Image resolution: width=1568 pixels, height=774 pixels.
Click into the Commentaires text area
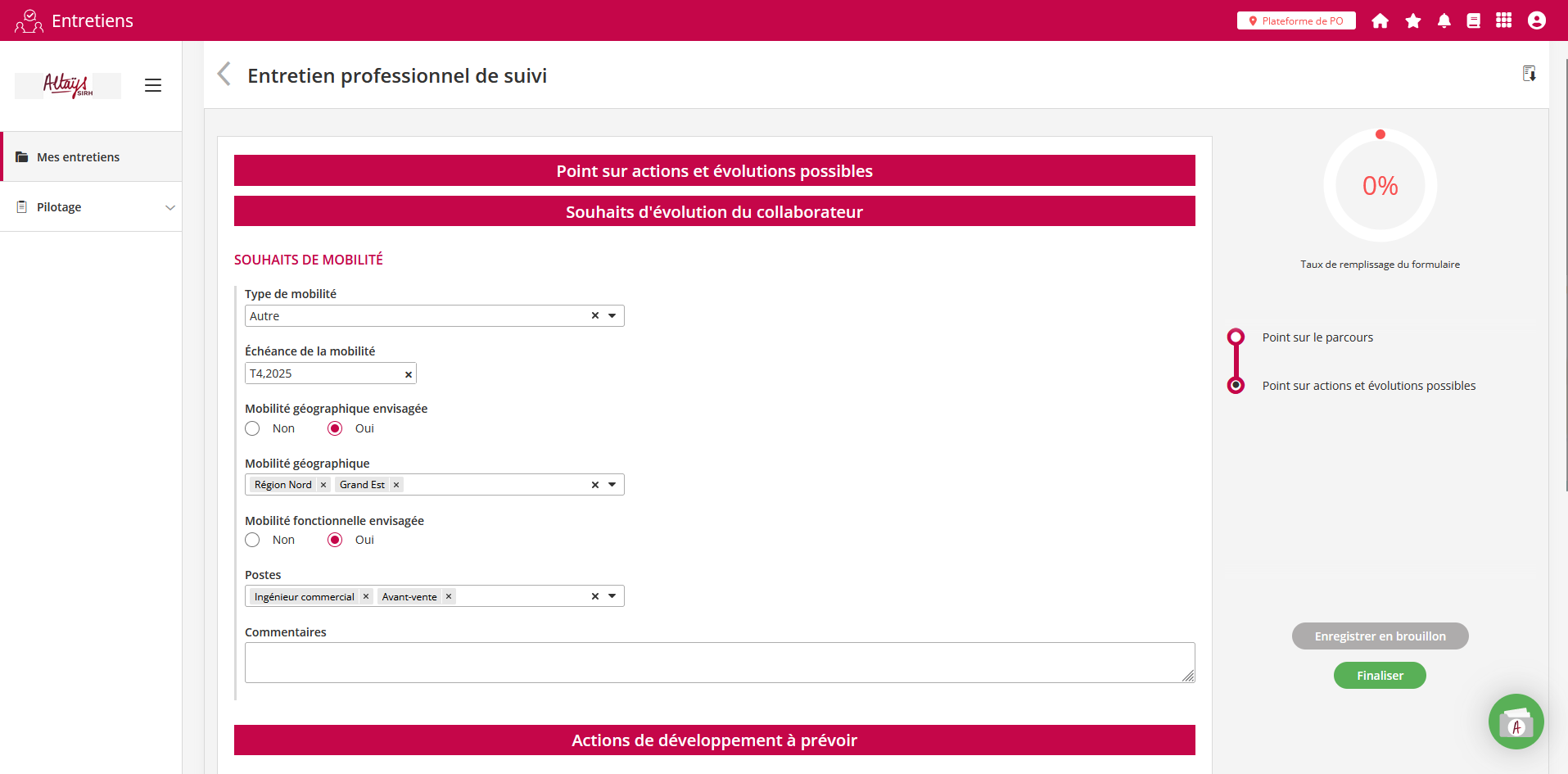pyautogui.click(x=719, y=663)
